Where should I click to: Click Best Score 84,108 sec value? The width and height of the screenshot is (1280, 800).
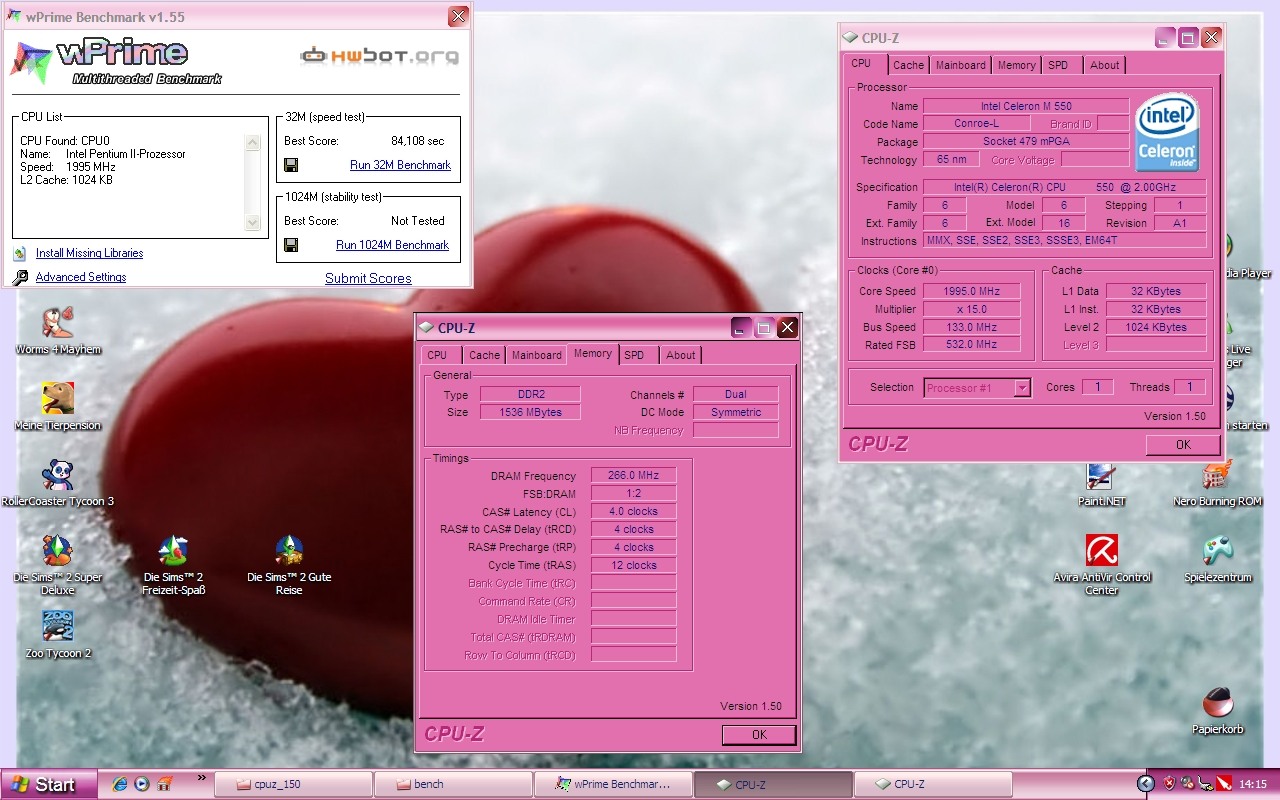click(418, 141)
